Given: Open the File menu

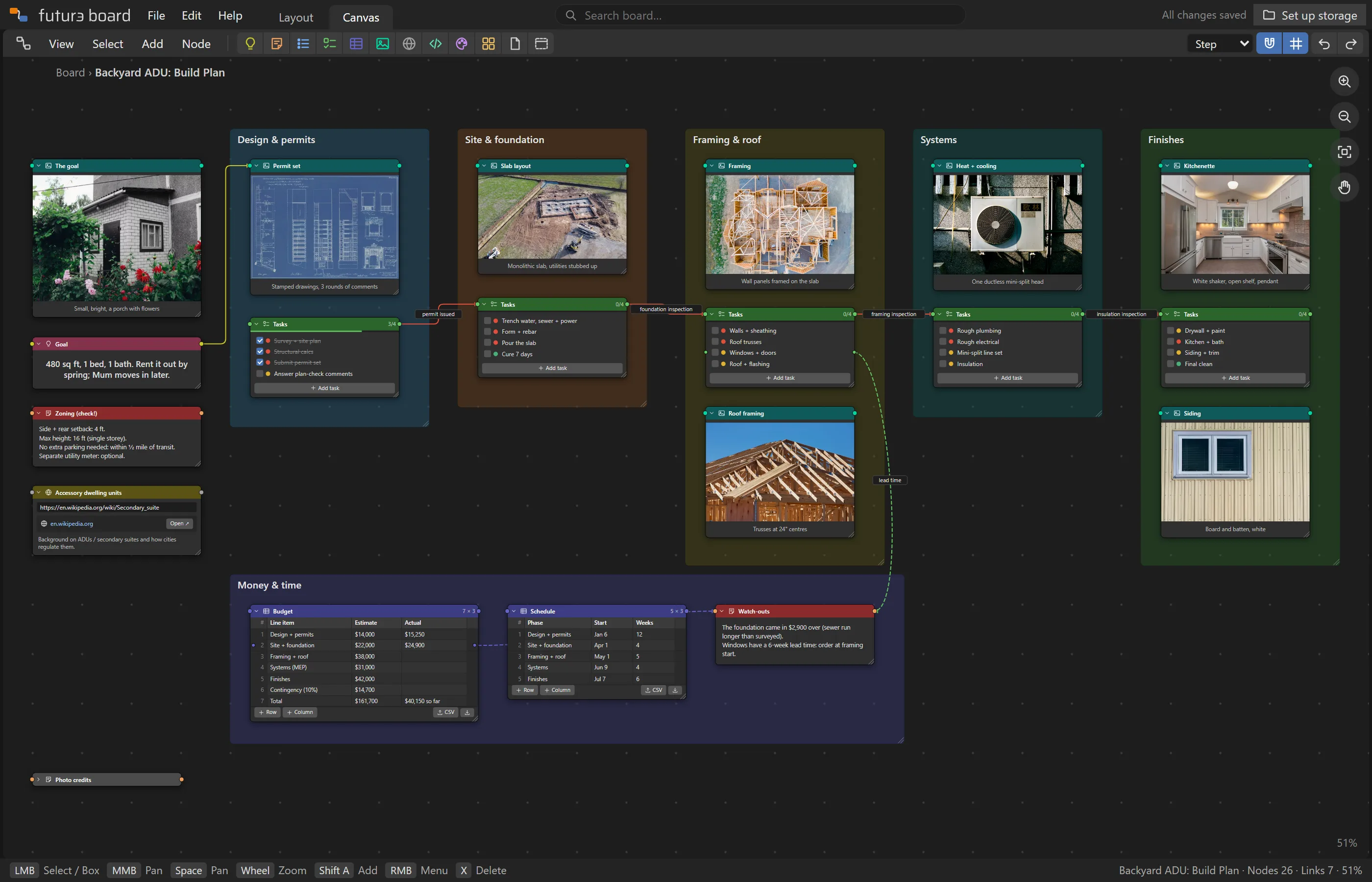Looking at the screenshot, I should tap(156, 16).
